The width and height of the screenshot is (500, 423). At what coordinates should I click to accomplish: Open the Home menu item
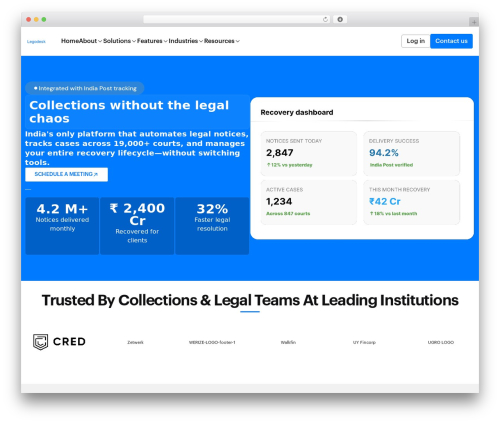70,41
